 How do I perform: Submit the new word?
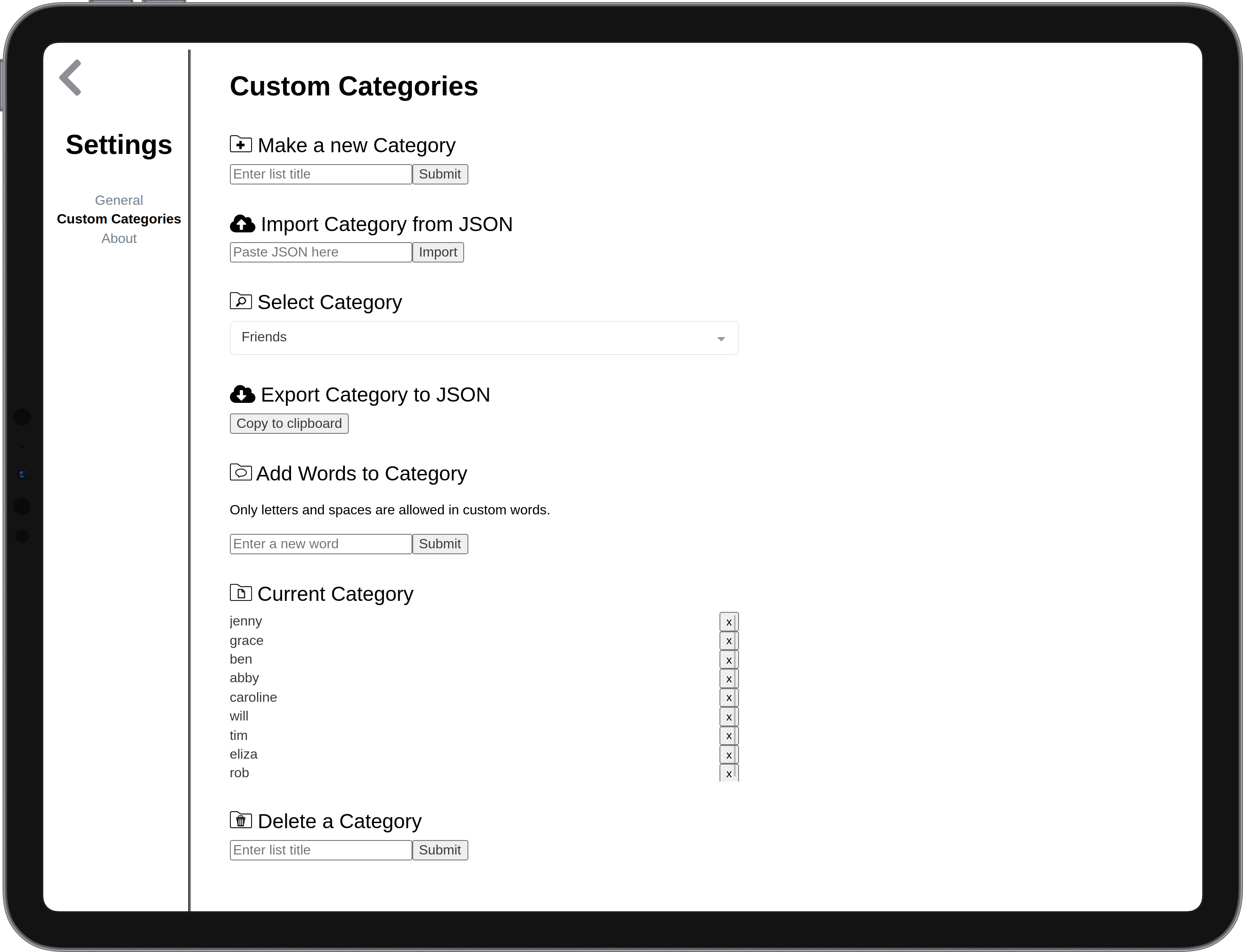click(x=440, y=544)
